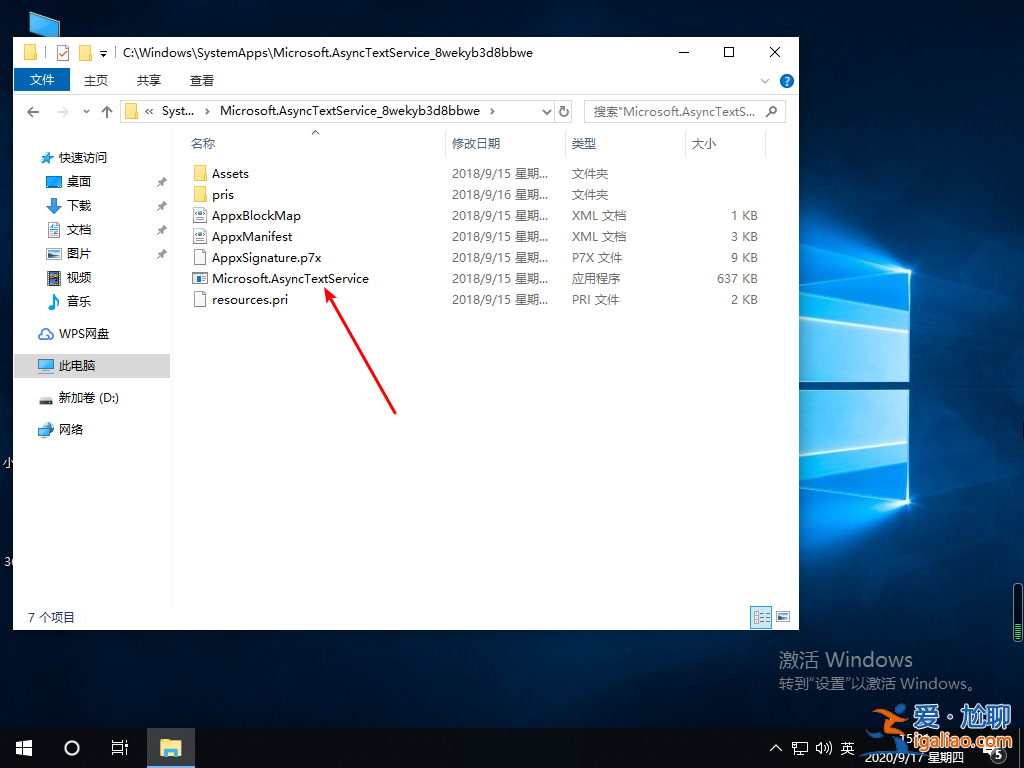The height and width of the screenshot is (768, 1024).
Task: Open the Start menu
Action: (x=23, y=747)
